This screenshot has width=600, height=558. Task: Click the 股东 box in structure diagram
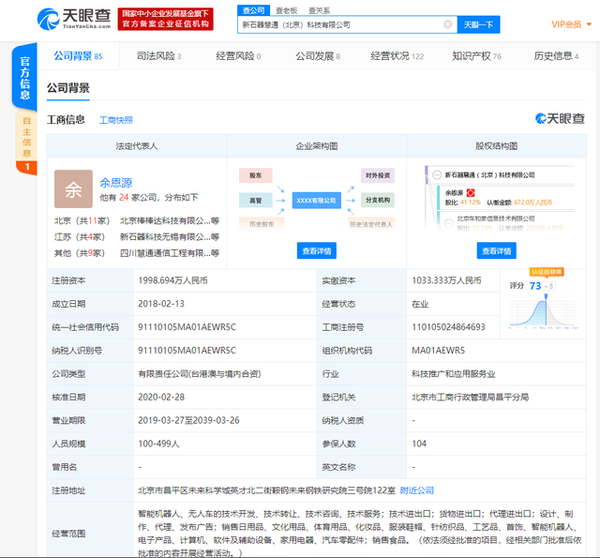256,176
